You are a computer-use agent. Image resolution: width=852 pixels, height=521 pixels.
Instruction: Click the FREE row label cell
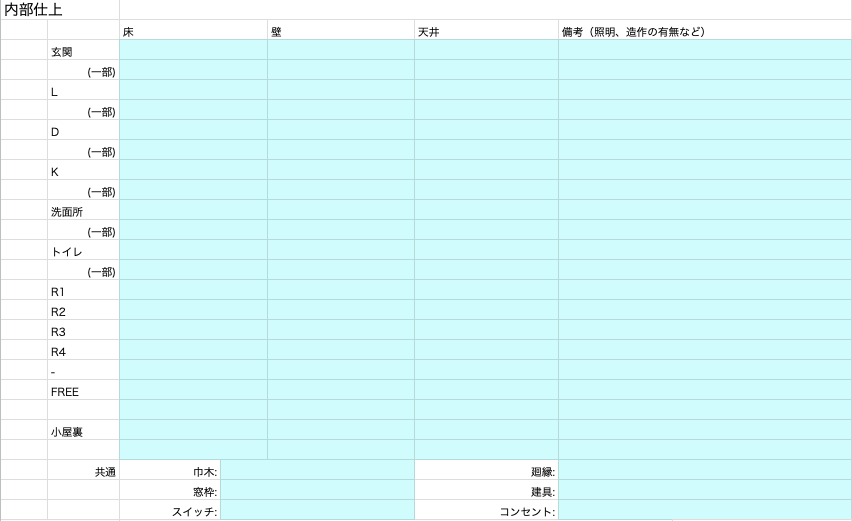[x=83, y=391]
